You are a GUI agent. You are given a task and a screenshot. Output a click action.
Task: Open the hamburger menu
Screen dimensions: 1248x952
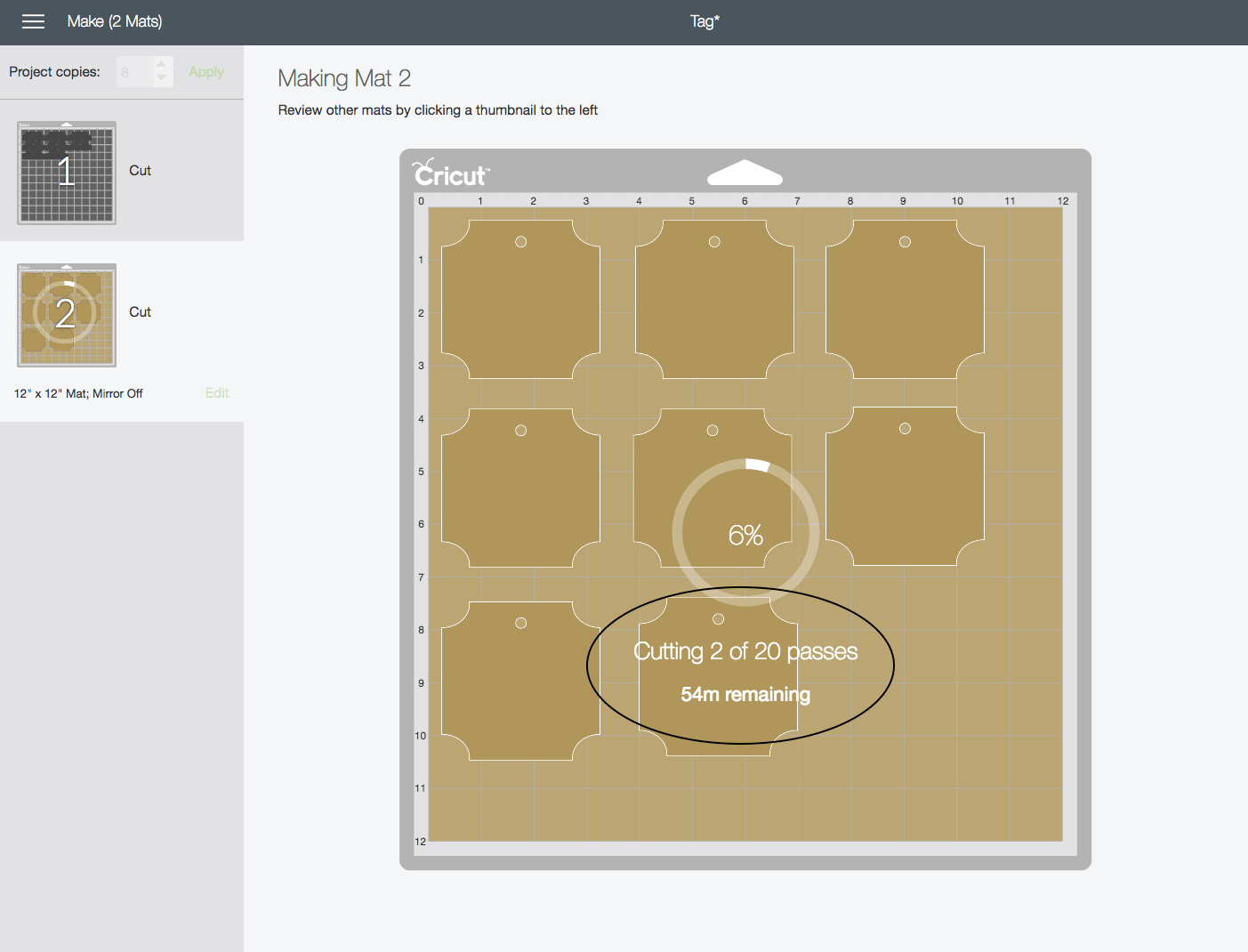pos(33,21)
